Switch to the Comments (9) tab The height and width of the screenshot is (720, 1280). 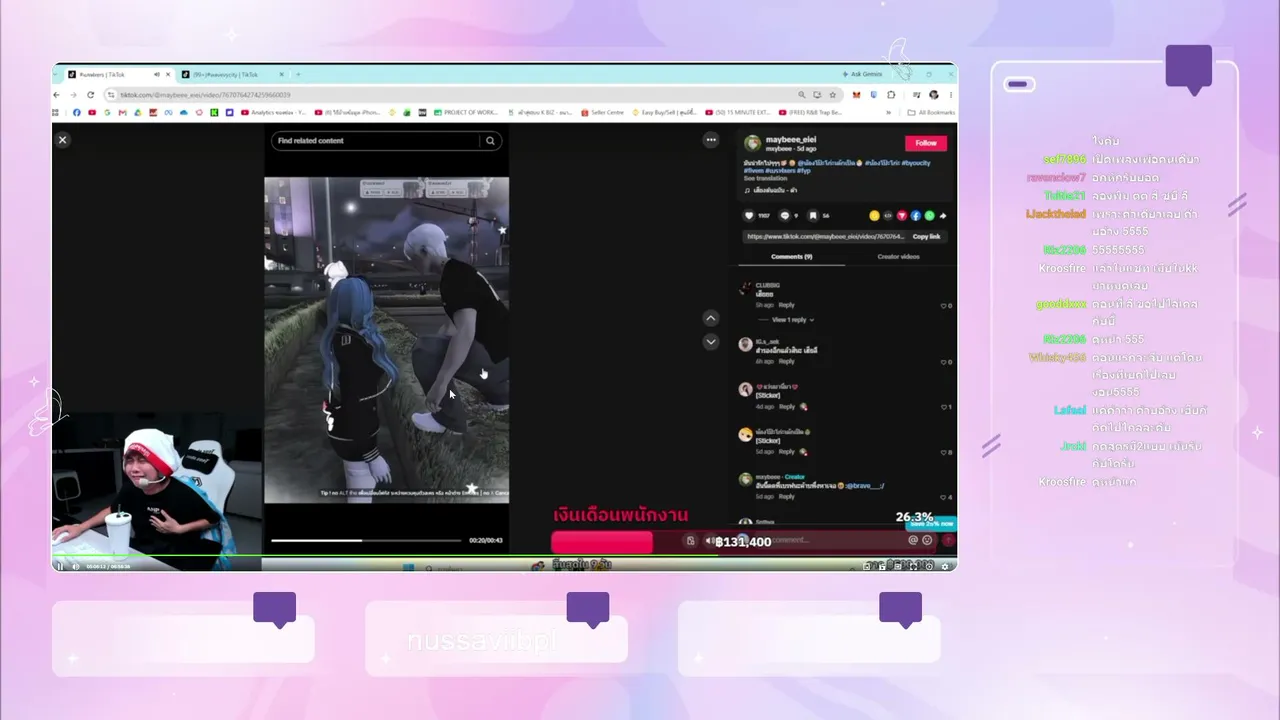792,257
